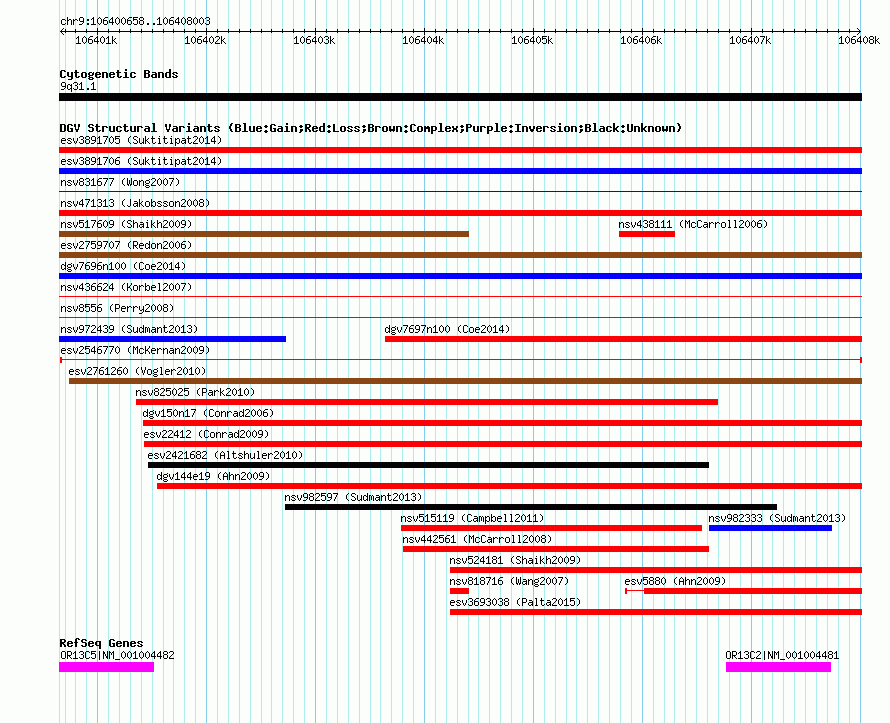890x723 pixels.
Task: Select the short red nsv438111 bar
Action: tap(647, 234)
